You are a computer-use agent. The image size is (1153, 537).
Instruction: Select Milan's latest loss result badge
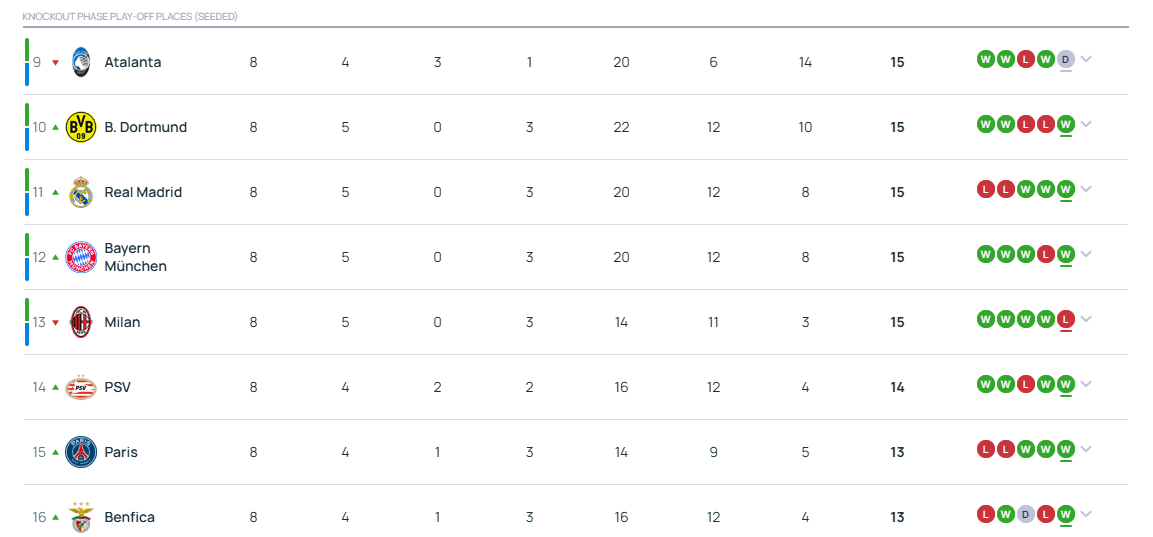pos(1066,319)
